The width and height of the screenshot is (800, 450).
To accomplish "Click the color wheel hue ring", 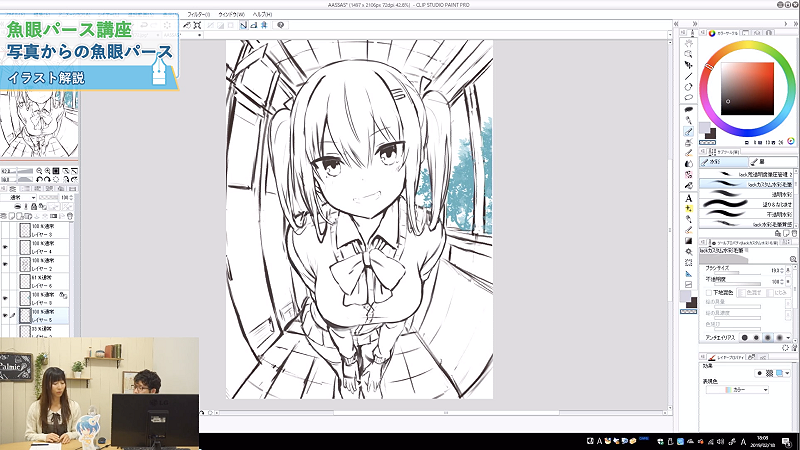I will 747,46.
